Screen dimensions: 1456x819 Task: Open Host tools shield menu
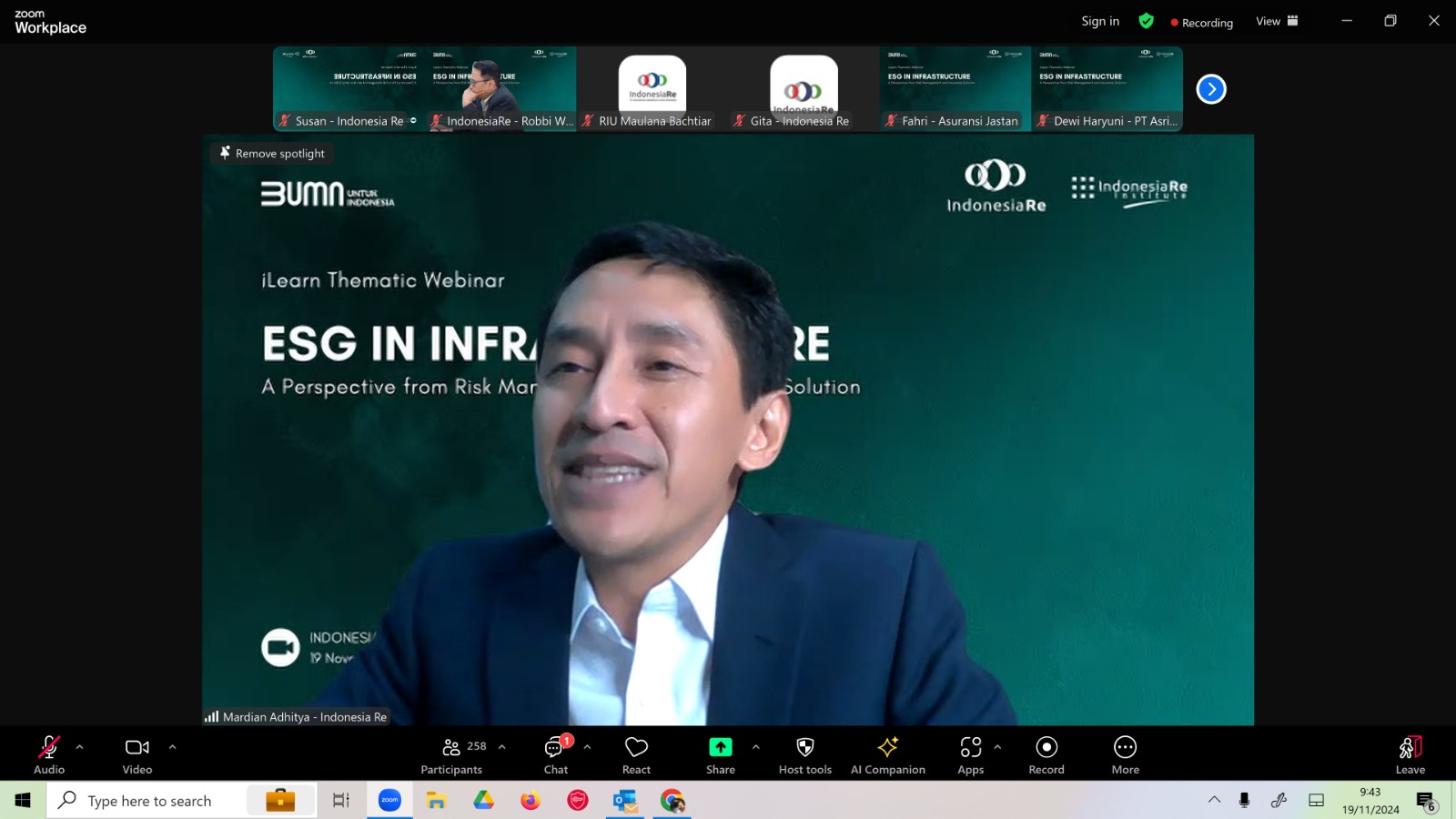(805, 755)
